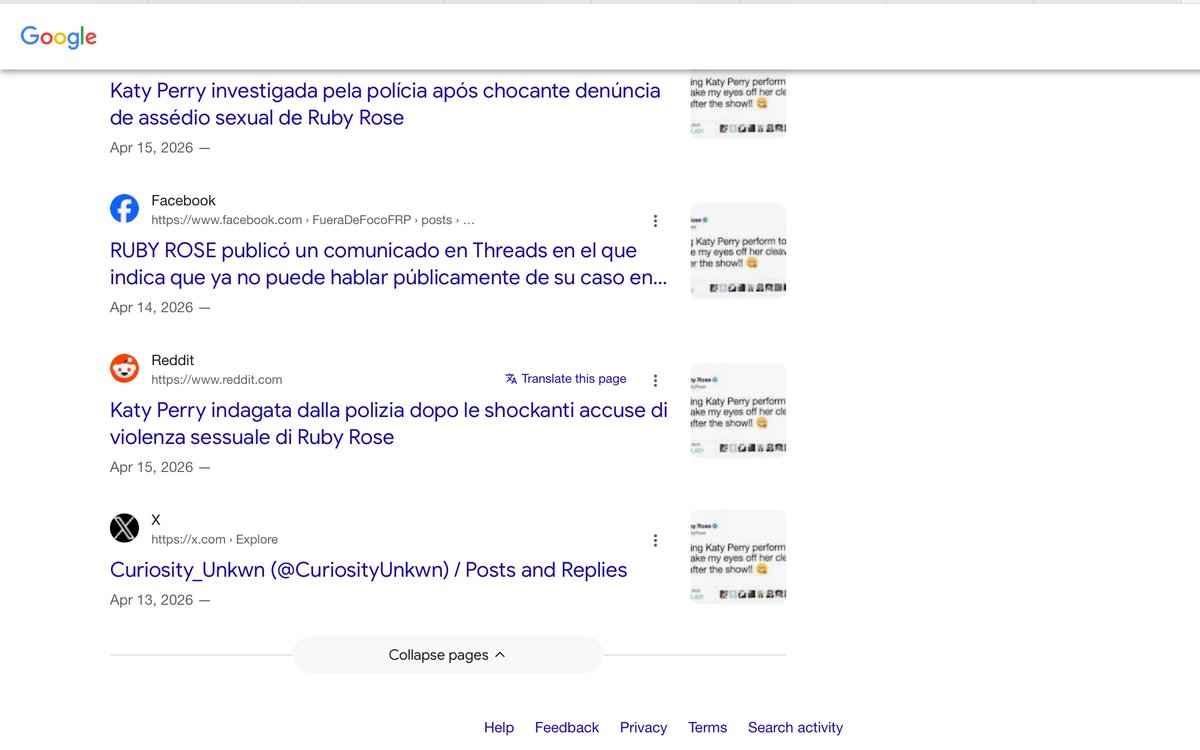Click the Facebook site name text
The image size is (1200, 750).
183,200
